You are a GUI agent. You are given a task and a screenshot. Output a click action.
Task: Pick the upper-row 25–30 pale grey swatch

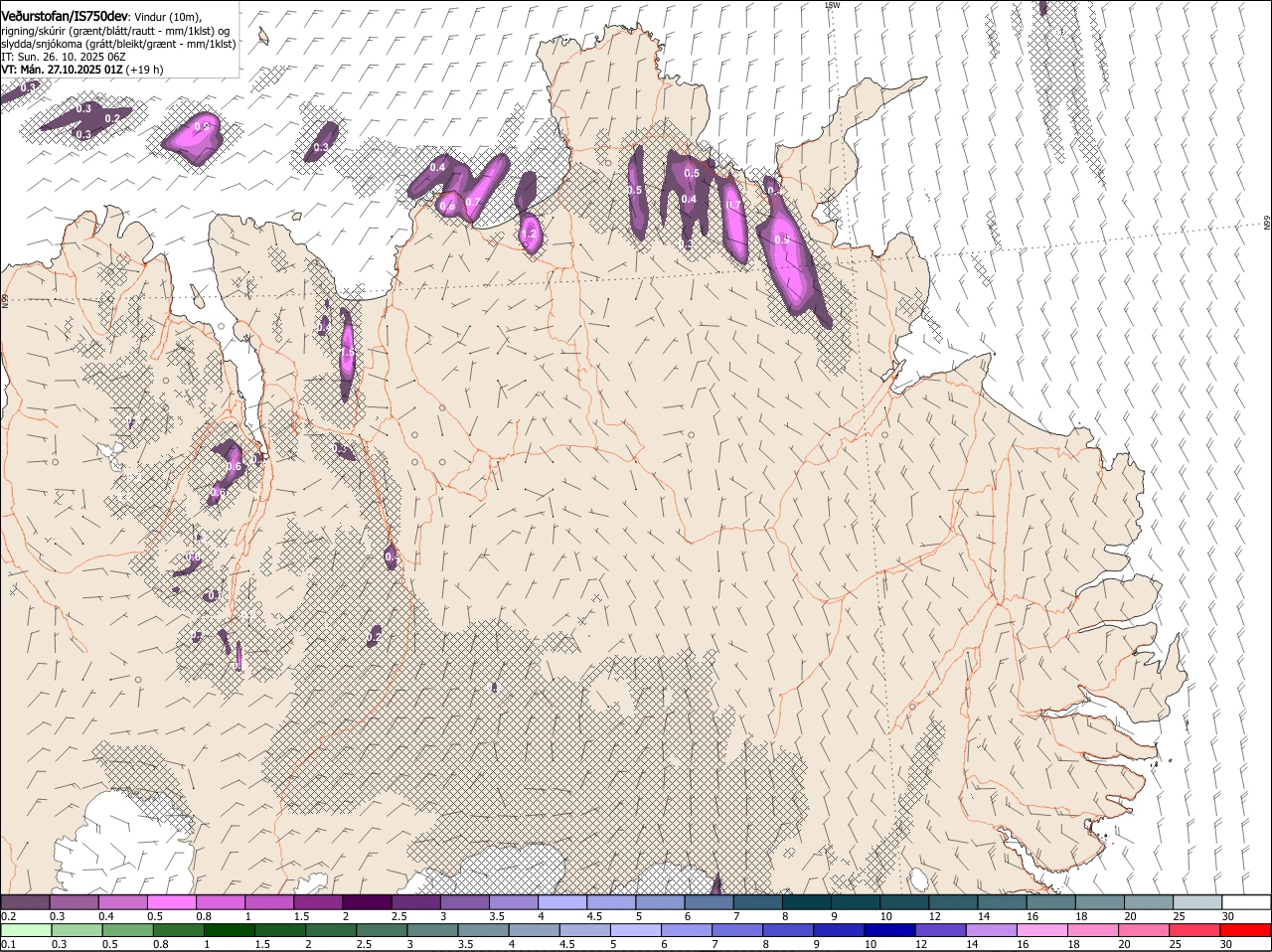(x=1198, y=901)
